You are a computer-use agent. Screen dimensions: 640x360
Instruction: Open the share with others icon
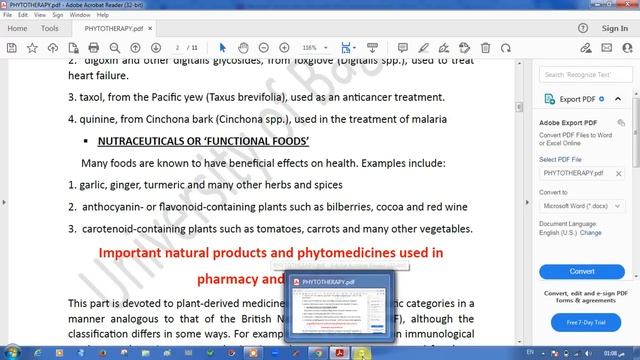627,48
